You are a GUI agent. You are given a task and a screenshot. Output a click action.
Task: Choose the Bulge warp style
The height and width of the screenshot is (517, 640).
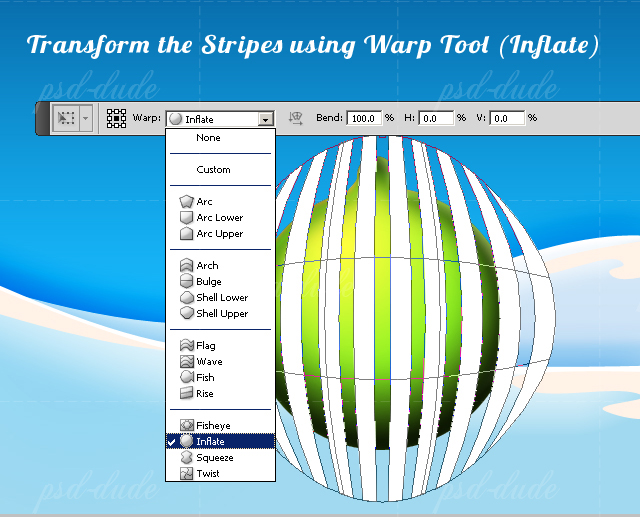coord(220,282)
